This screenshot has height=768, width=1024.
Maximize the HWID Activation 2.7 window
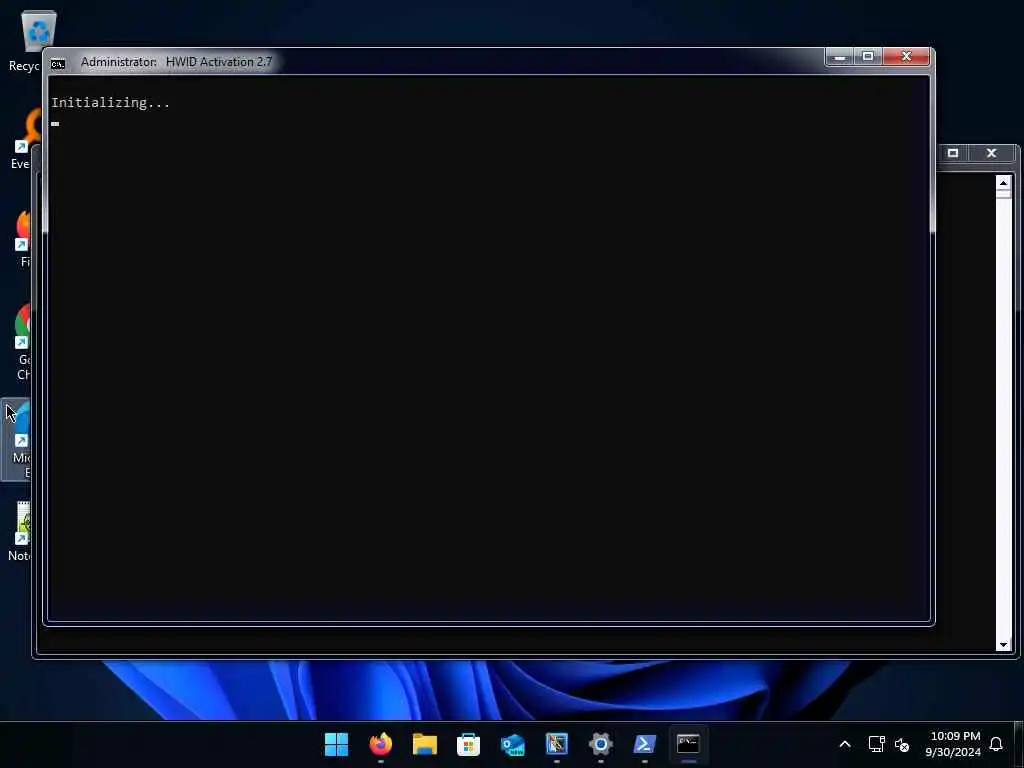(868, 57)
